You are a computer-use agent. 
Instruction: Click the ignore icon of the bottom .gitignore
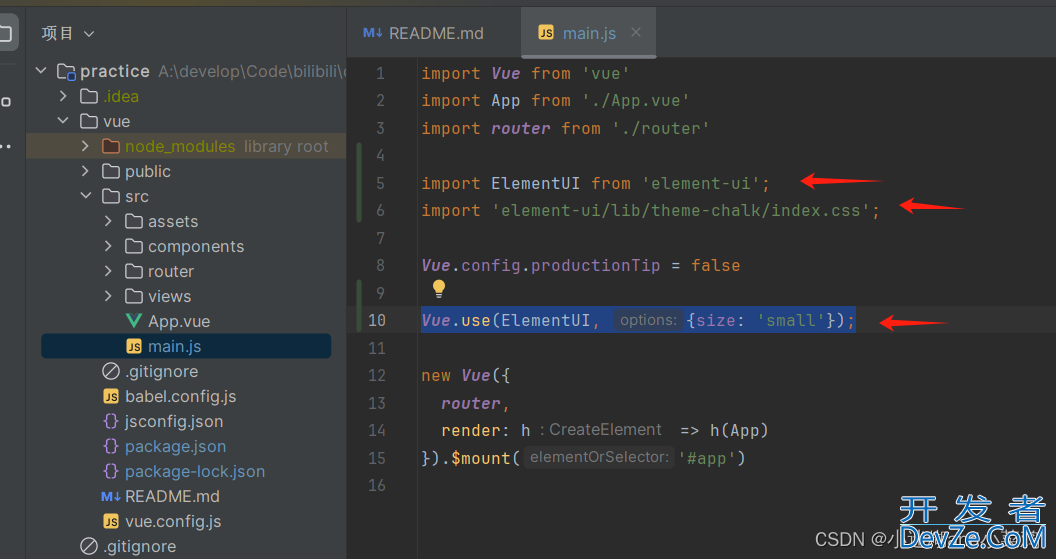click(88, 546)
